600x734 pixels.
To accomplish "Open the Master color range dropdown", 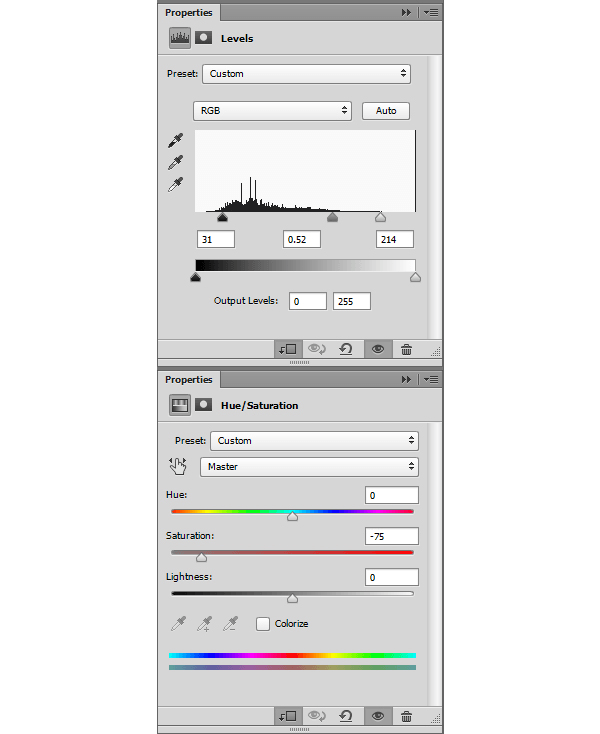I will pyautogui.click(x=309, y=467).
